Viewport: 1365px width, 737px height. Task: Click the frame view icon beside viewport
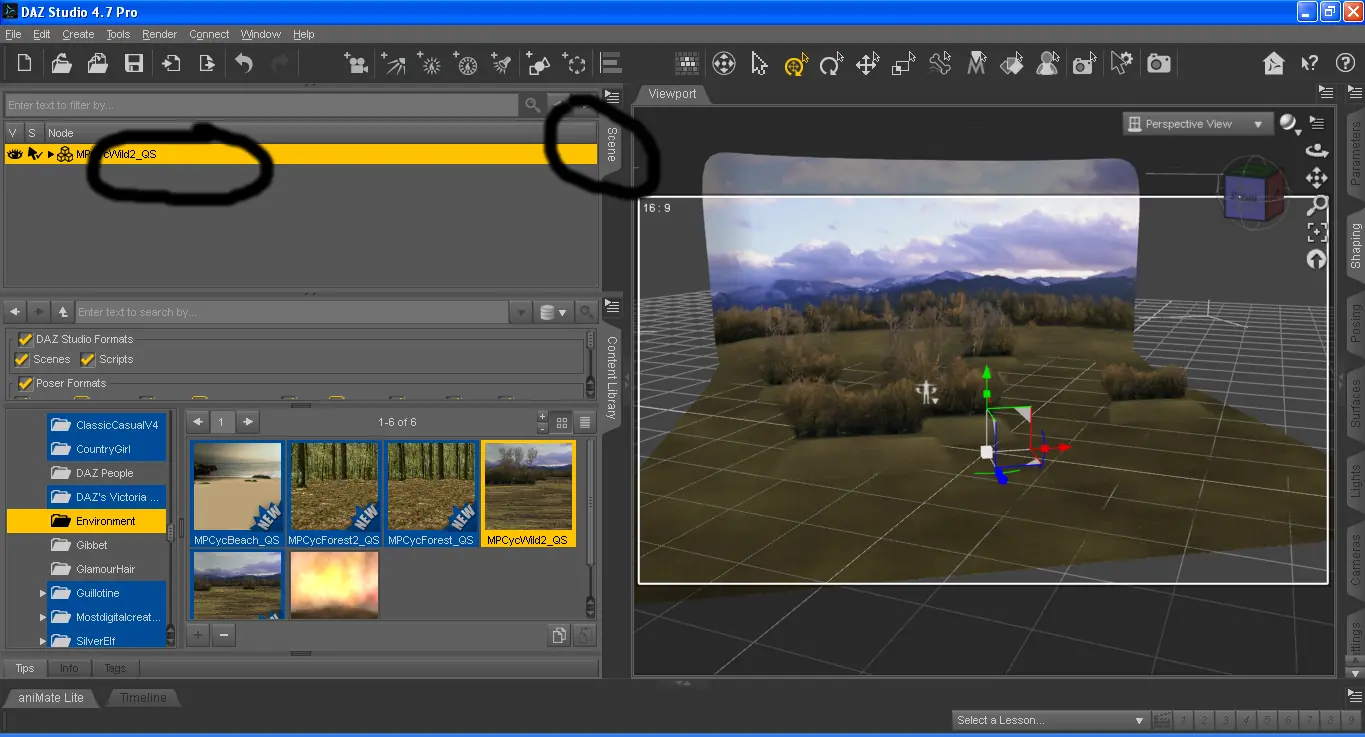point(1316,232)
